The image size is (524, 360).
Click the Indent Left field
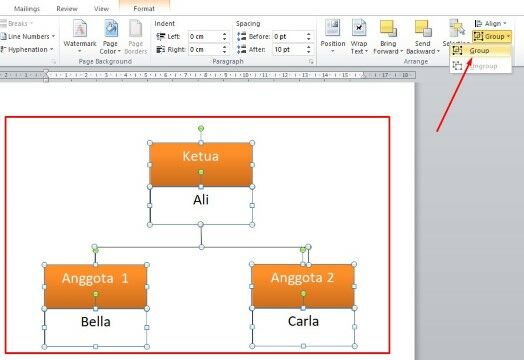pos(205,36)
